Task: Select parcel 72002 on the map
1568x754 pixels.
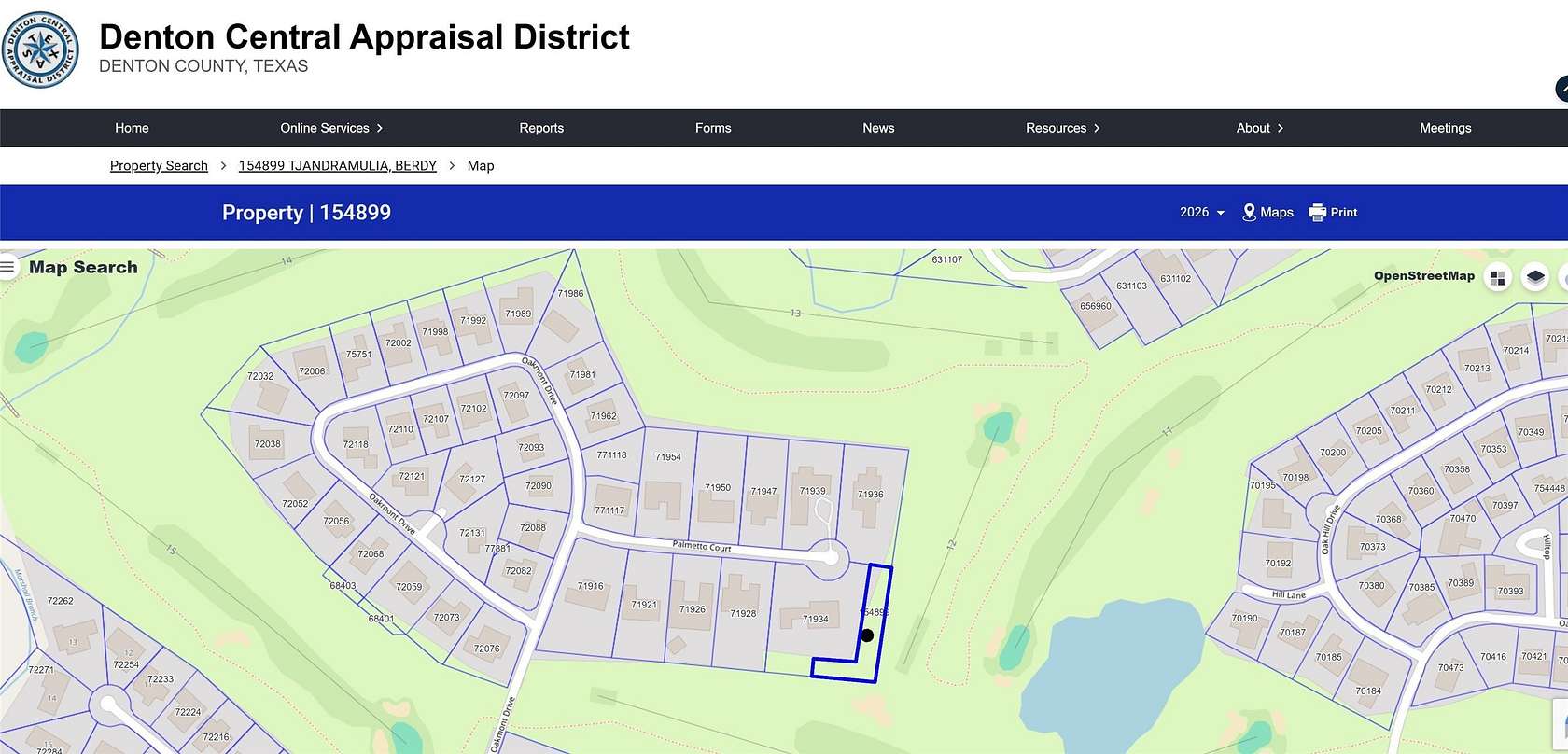Action: pyautogui.click(x=399, y=343)
